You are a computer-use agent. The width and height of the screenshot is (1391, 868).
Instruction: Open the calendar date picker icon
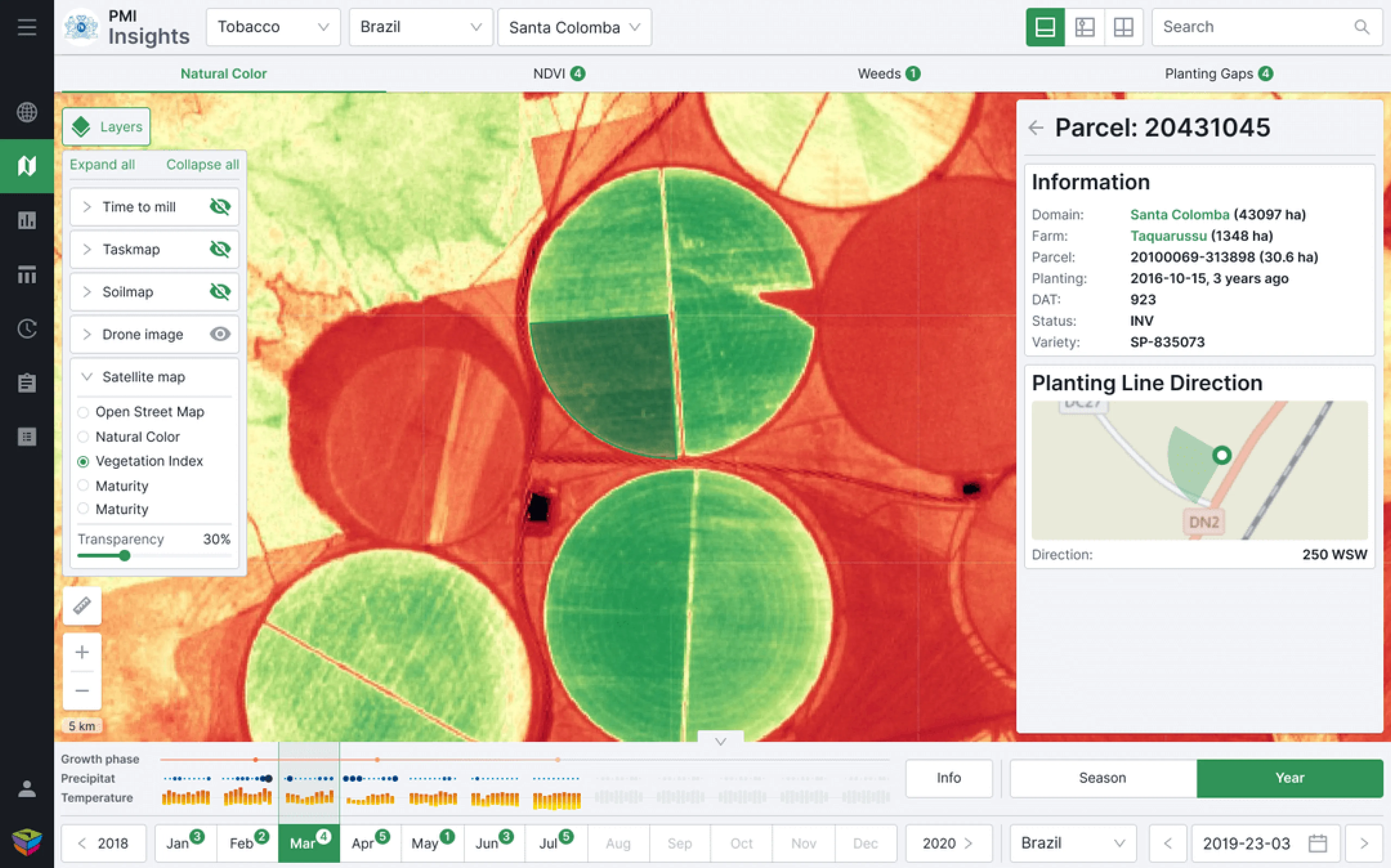click(1318, 843)
